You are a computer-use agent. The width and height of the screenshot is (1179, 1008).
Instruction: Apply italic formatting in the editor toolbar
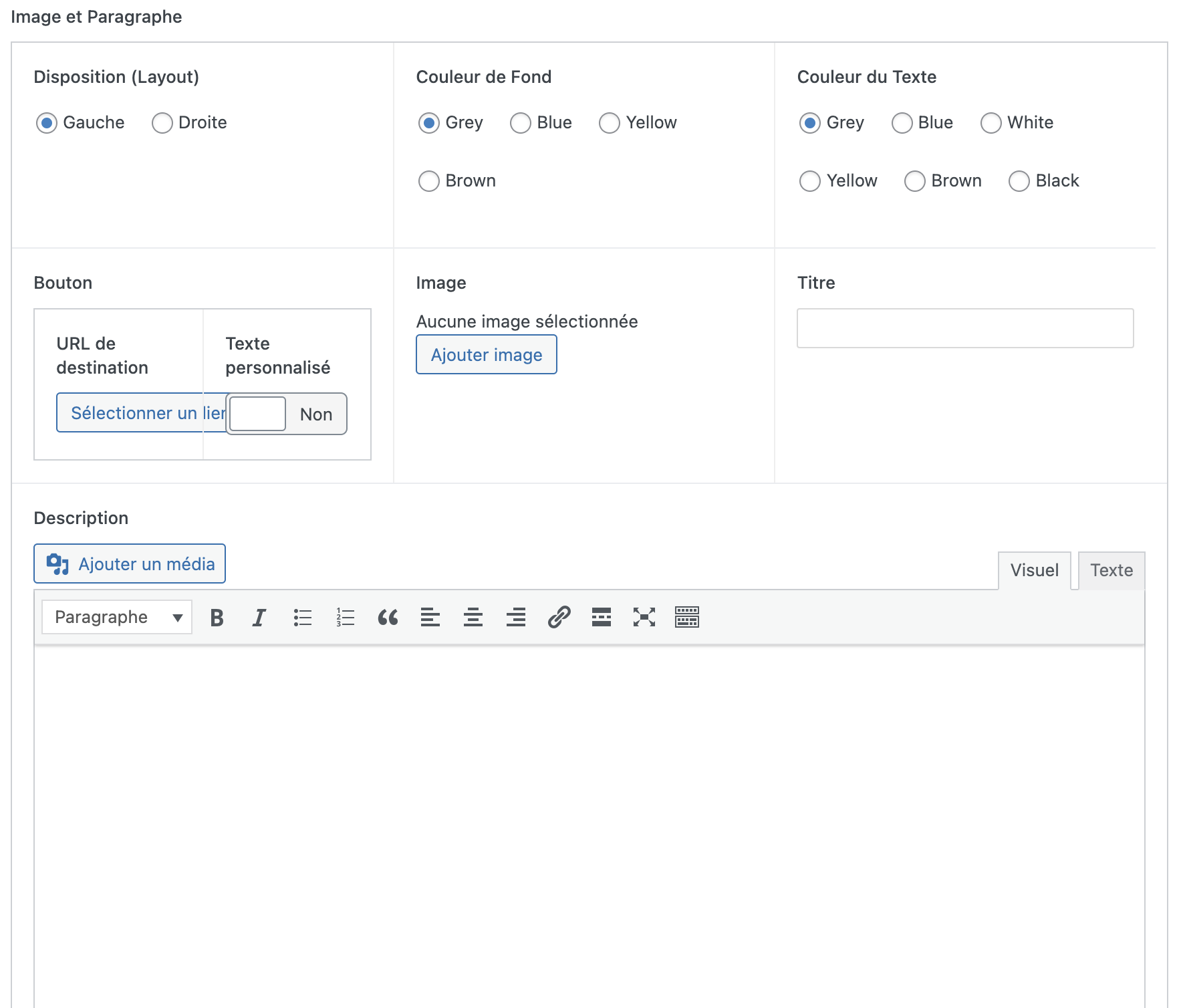(259, 618)
